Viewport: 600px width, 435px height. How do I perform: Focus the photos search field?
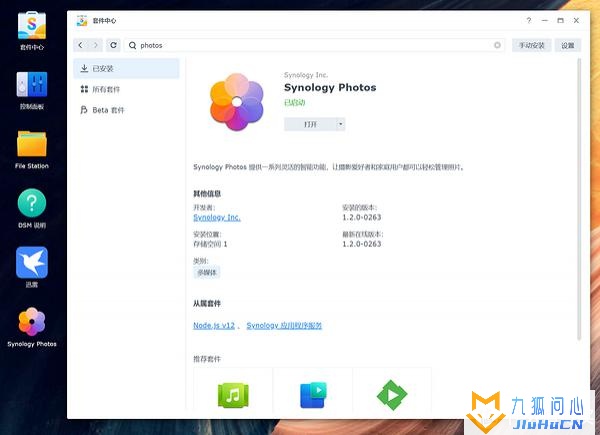tap(314, 45)
